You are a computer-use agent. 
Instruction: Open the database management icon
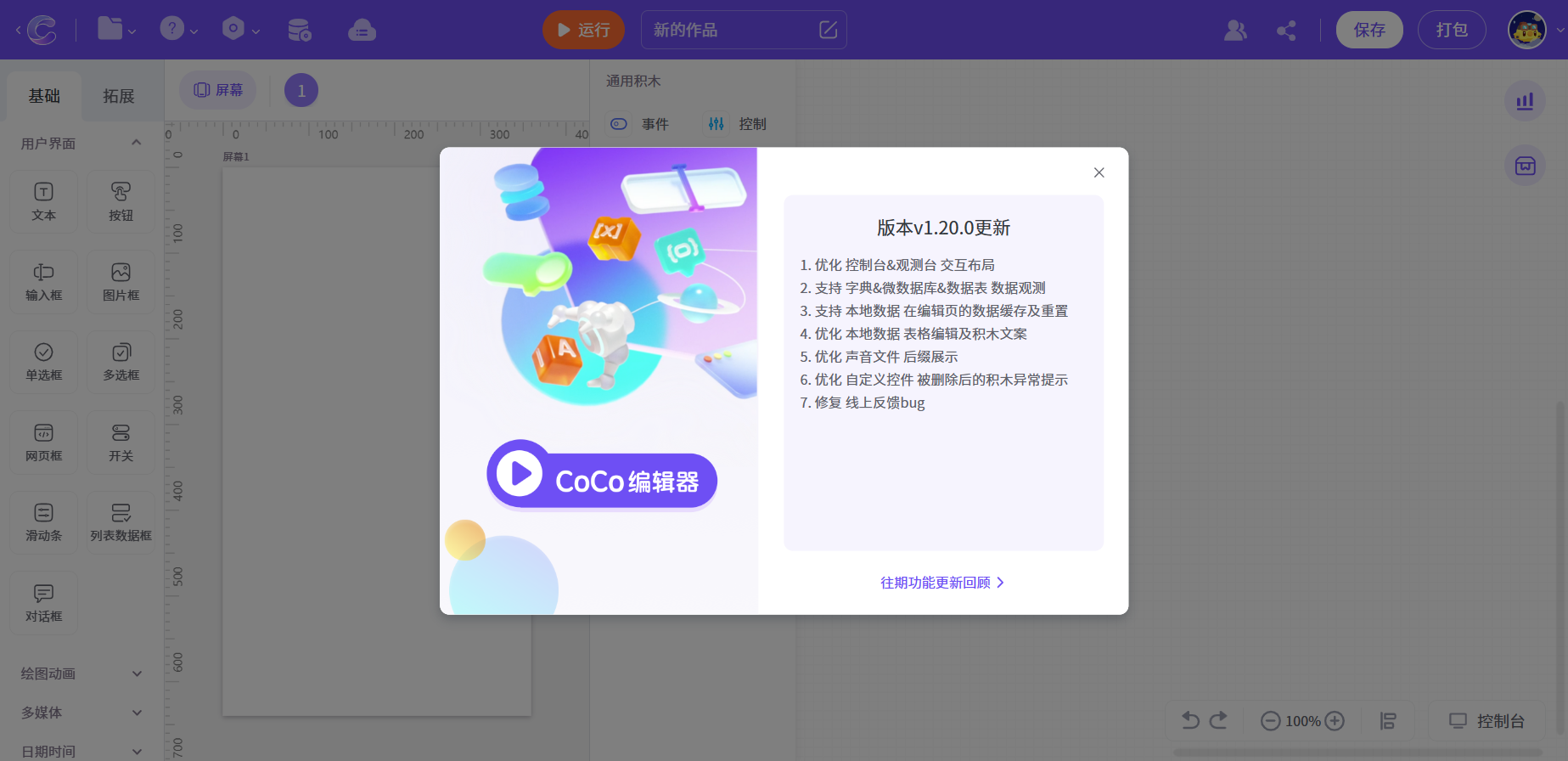[299, 30]
